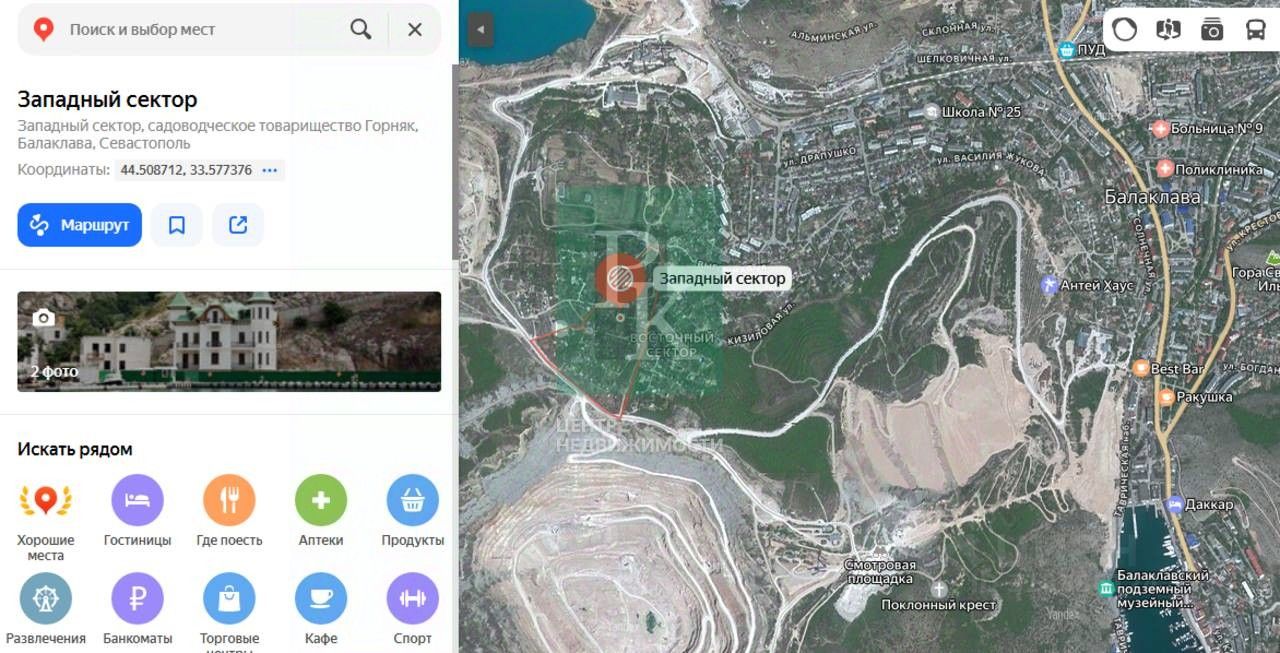Toggle the street panoramas layer icon
The width and height of the screenshot is (1280, 653).
pyautogui.click(x=1168, y=29)
